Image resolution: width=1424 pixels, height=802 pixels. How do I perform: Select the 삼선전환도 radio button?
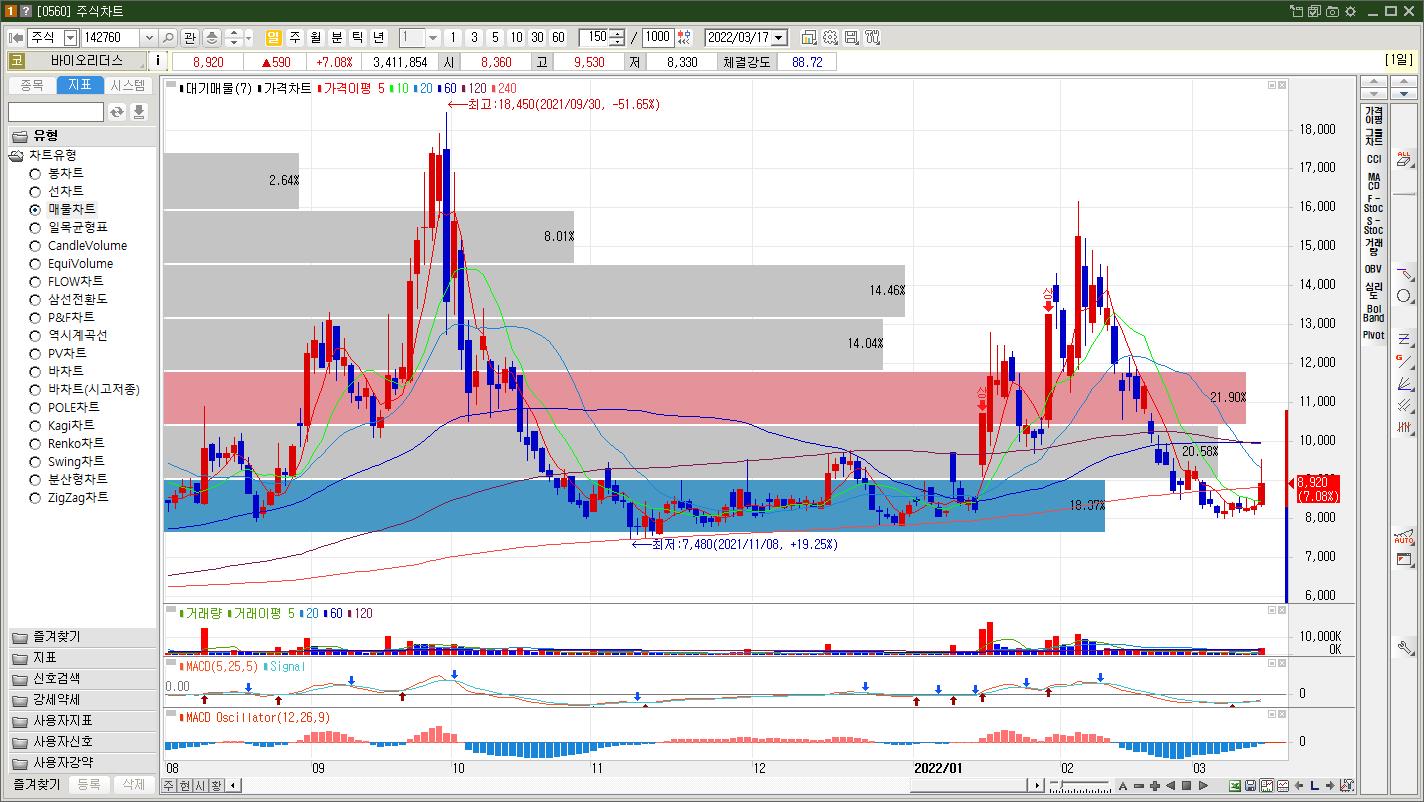(x=36, y=300)
